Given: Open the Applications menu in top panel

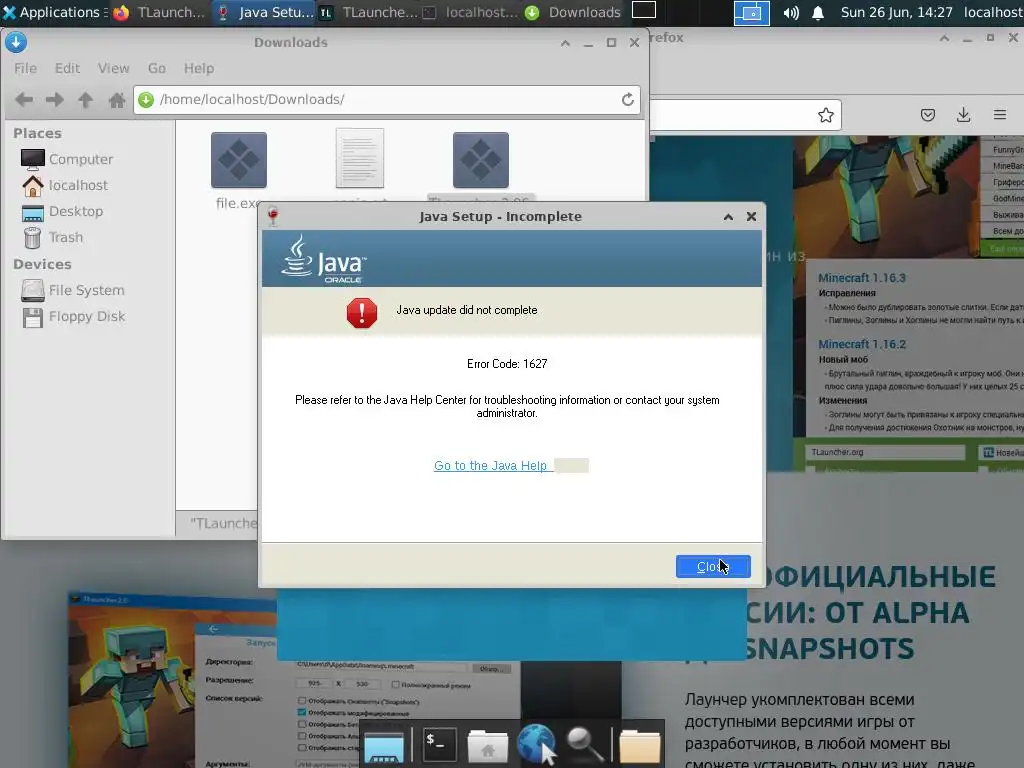Looking at the screenshot, I should [52, 12].
